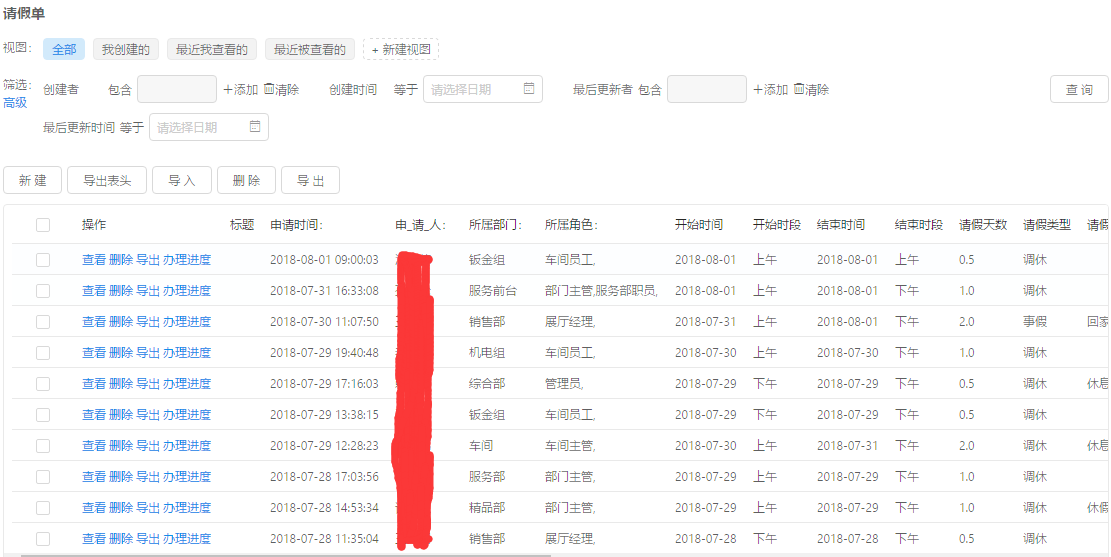The height and width of the screenshot is (557, 1111).
Task: Click 办理进度 link in first row
Action: [187, 260]
